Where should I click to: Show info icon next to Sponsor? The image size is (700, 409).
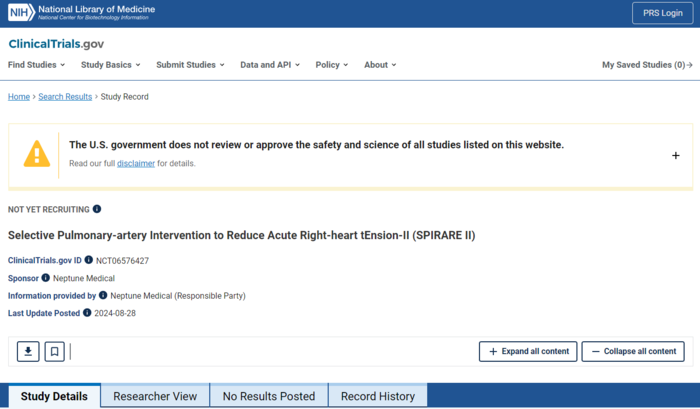click(x=46, y=278)
